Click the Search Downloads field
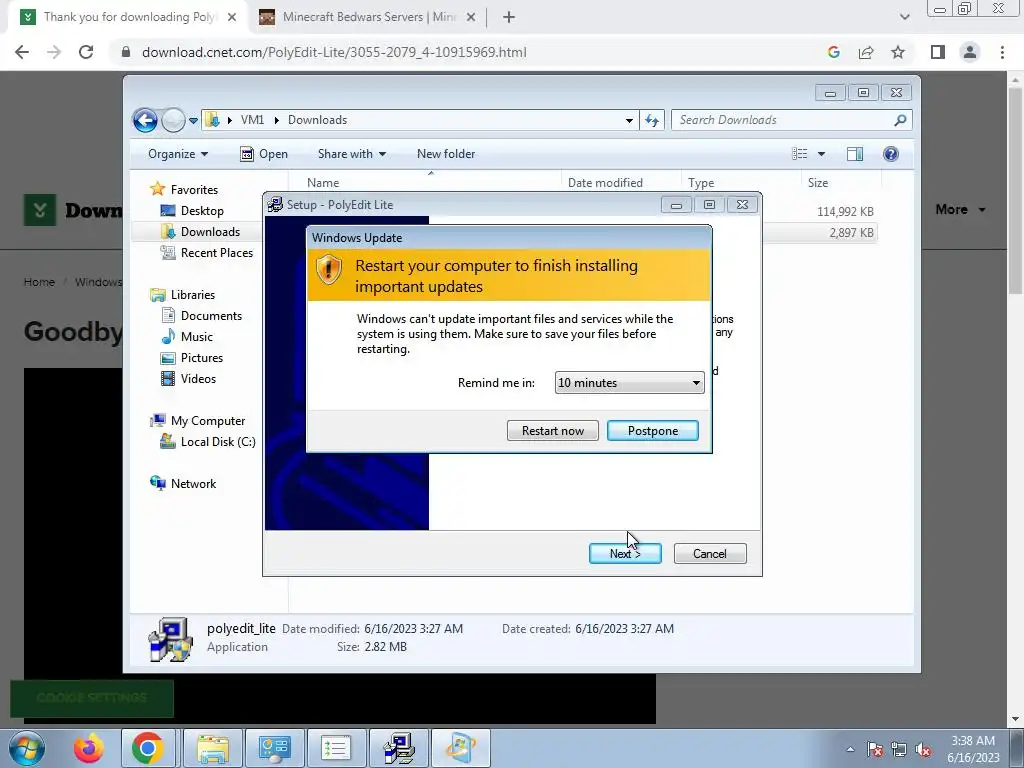The width and height of the screenshot is (1024, 768). (x=784, y=120)
